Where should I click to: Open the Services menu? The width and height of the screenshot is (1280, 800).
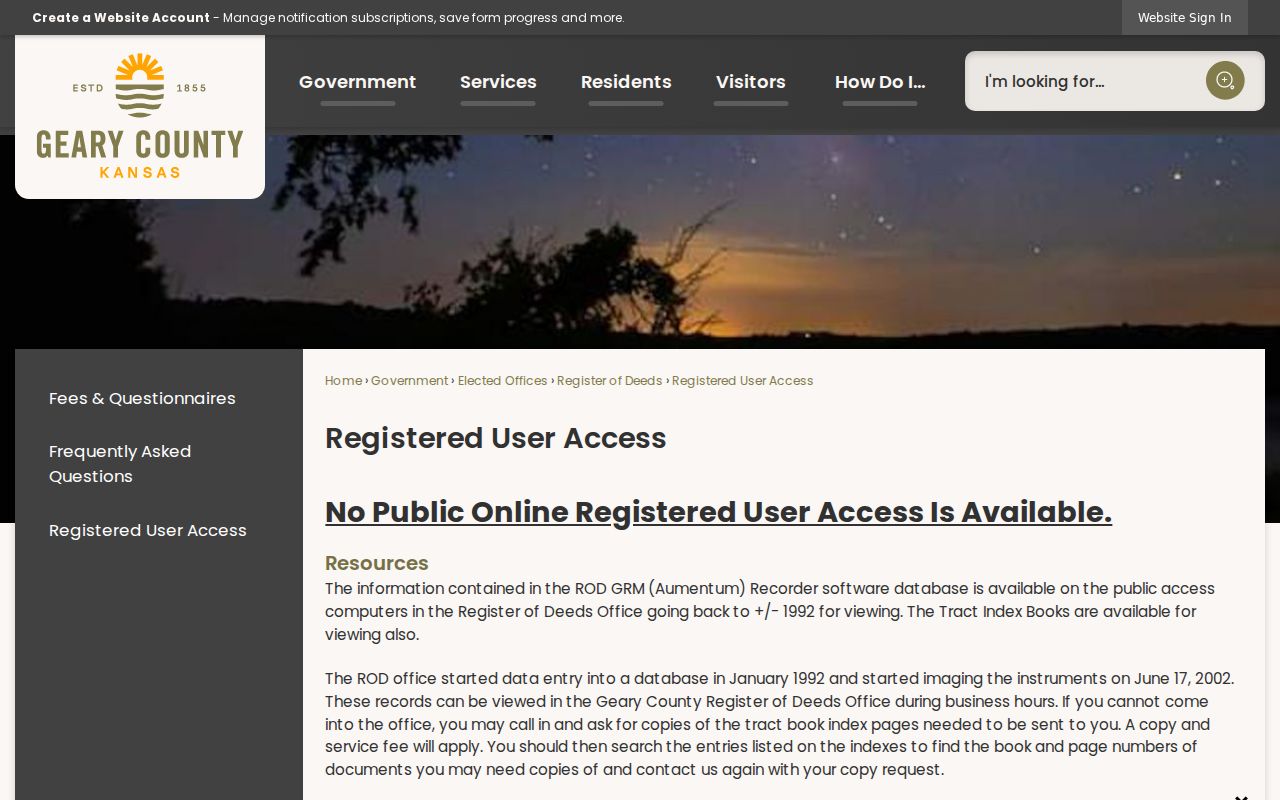498,82
